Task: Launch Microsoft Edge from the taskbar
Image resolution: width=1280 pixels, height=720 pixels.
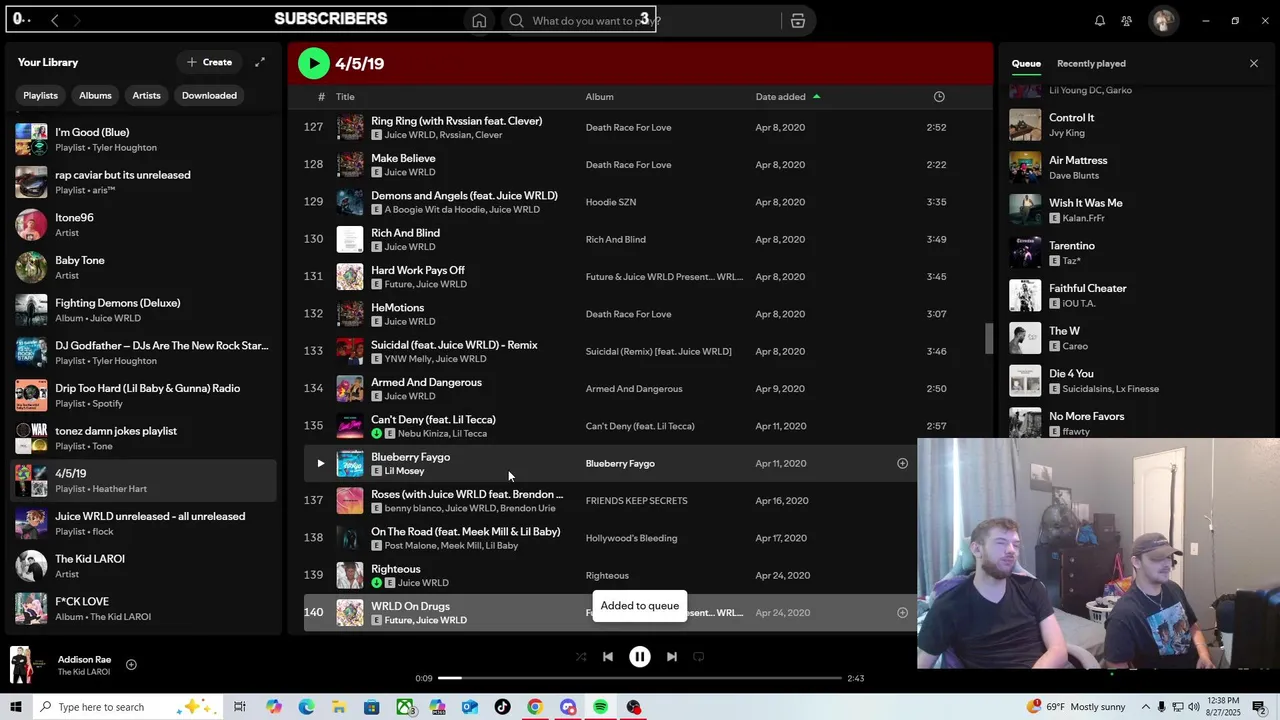Action: point(306,707)
